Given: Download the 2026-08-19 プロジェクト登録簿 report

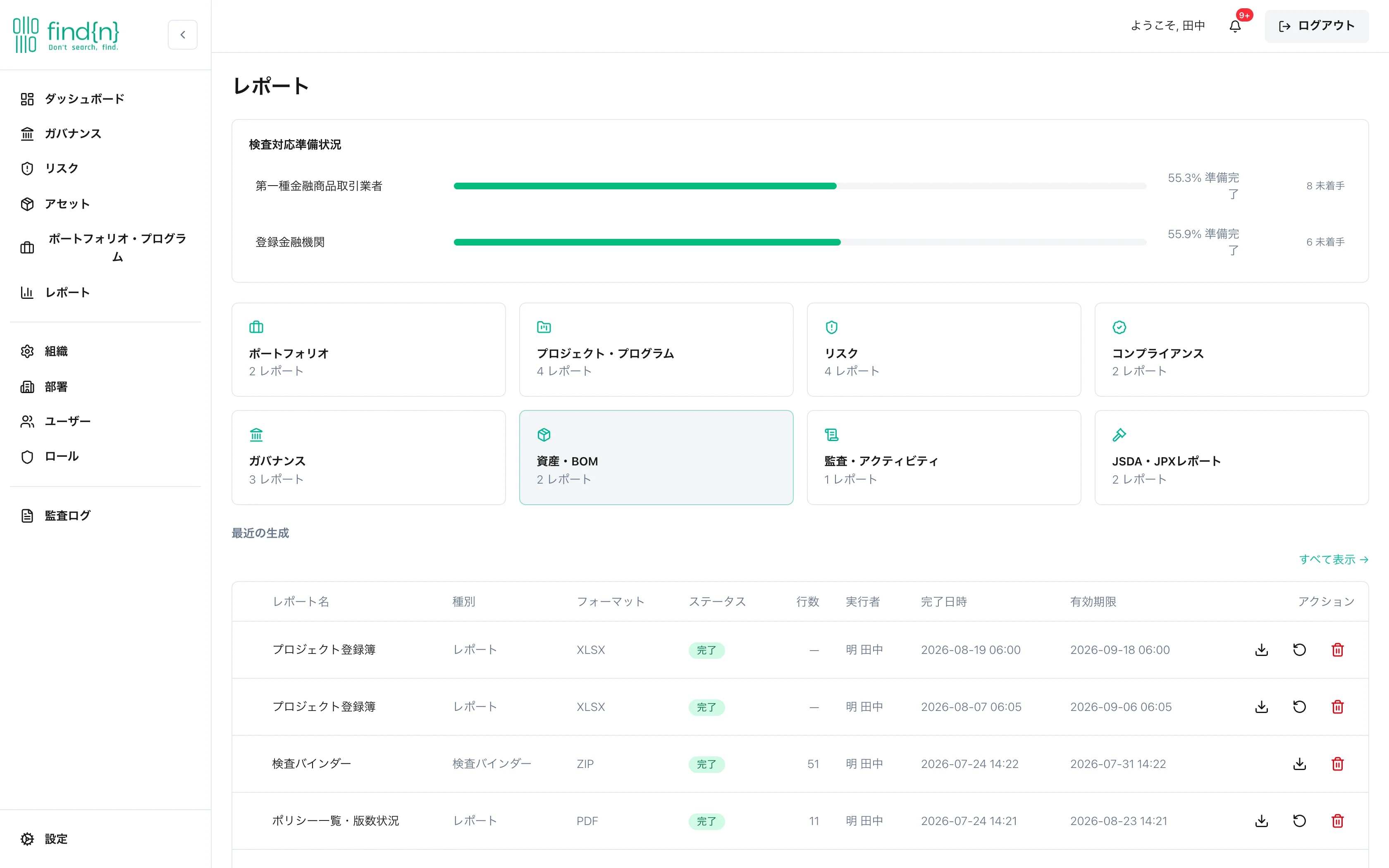Looking at the screenshot, I should click(x=1262, y=650).
